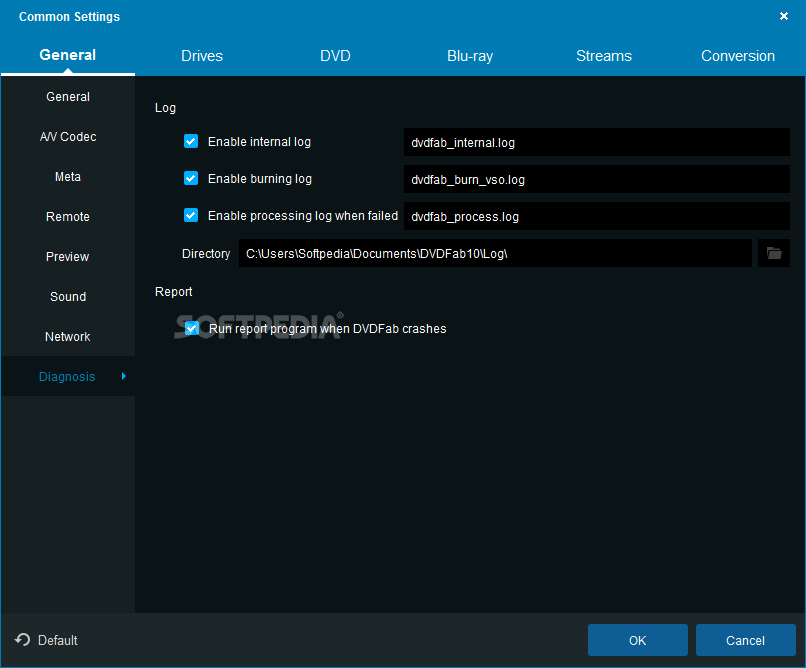Select the General top tab
The image size is (806, 668).
click(x=68, y=55)
